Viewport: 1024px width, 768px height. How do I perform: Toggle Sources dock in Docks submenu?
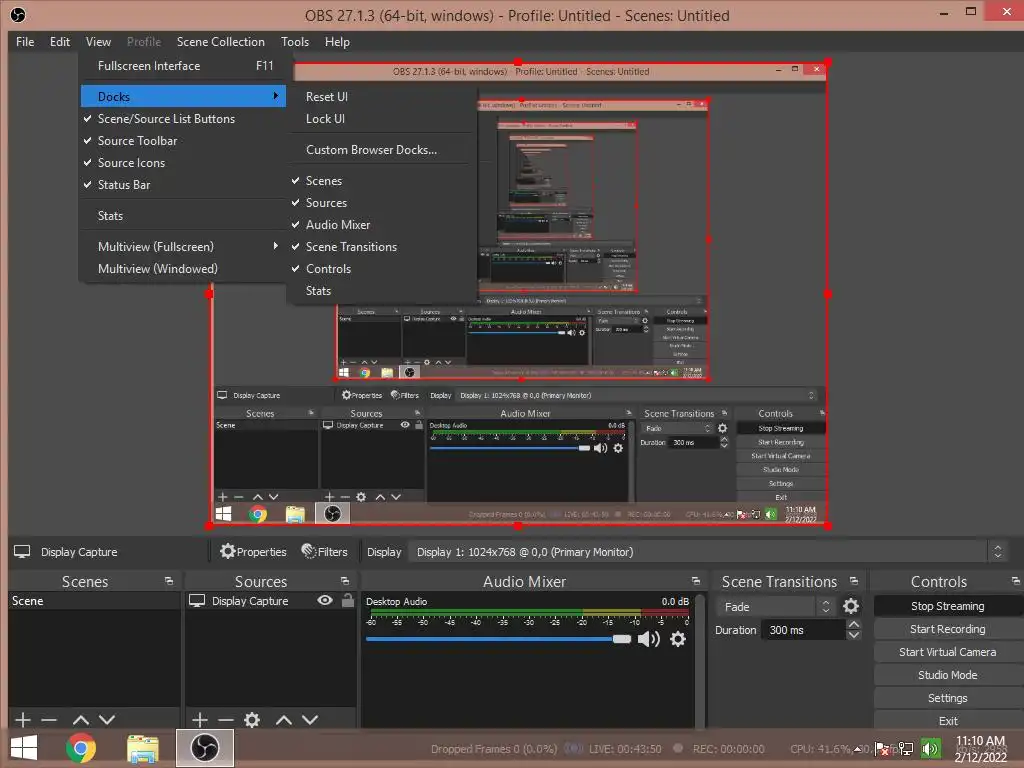point(381,203)
